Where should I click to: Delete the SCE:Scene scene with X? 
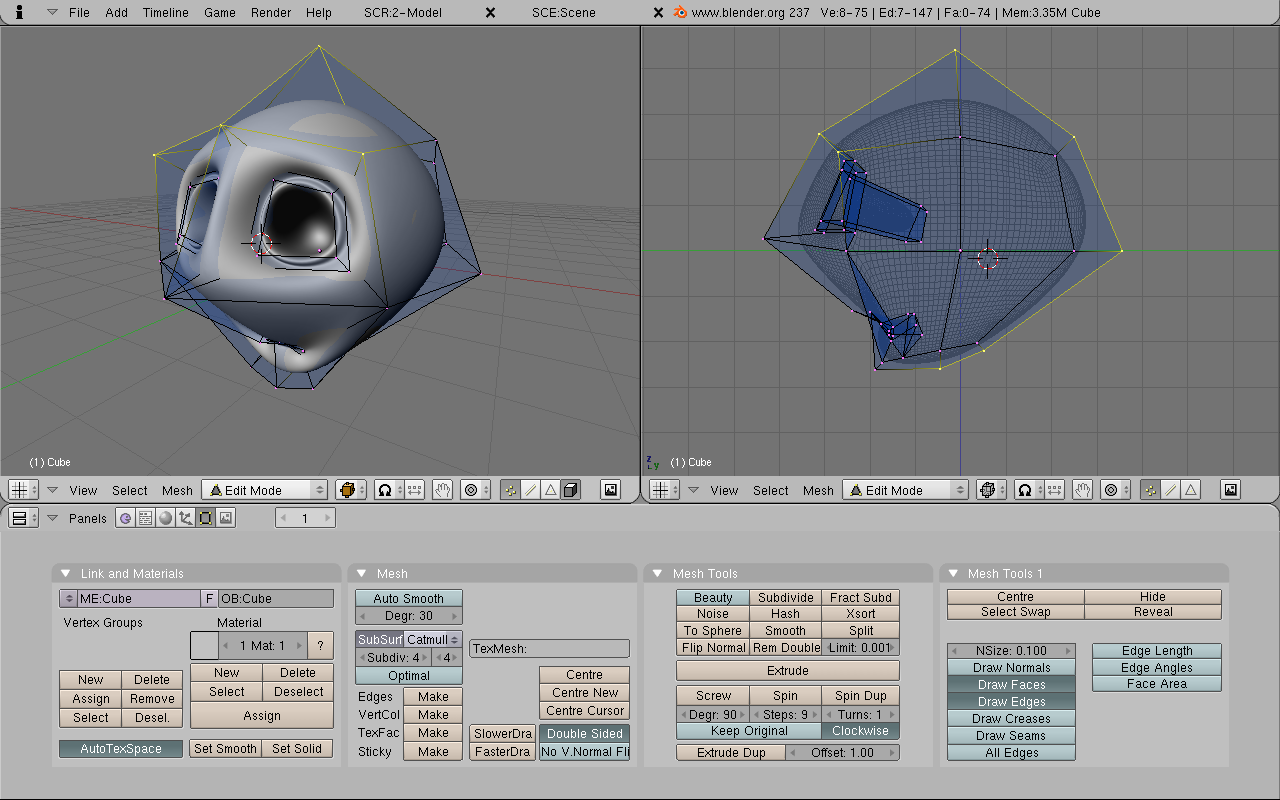[658, 13]
